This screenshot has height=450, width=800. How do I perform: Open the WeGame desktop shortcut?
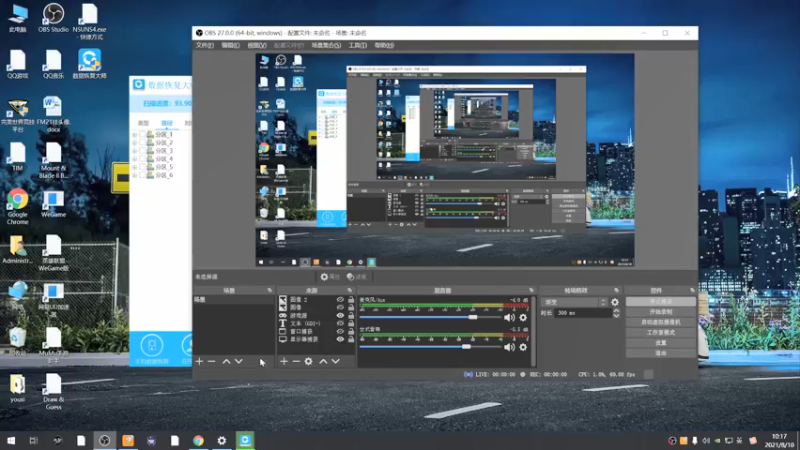click(53, 204)
